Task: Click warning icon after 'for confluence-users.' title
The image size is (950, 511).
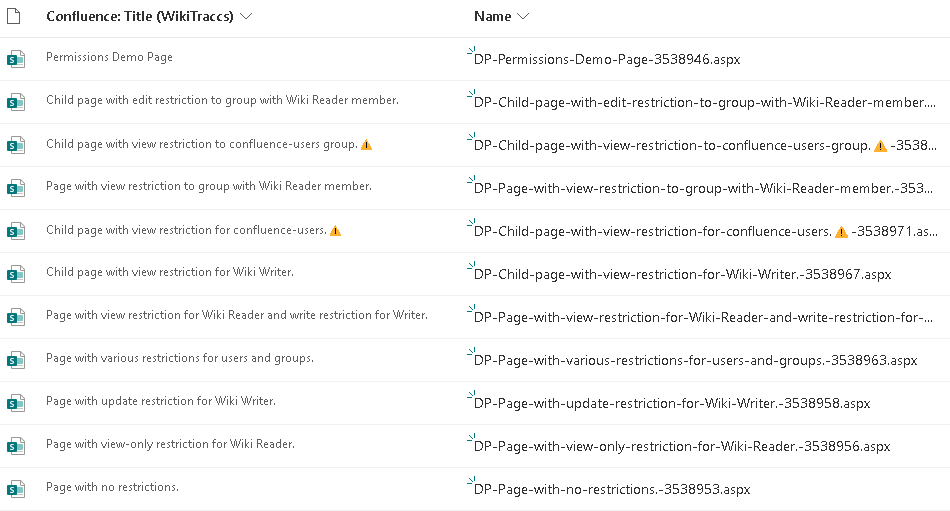Action: point(336,231)
